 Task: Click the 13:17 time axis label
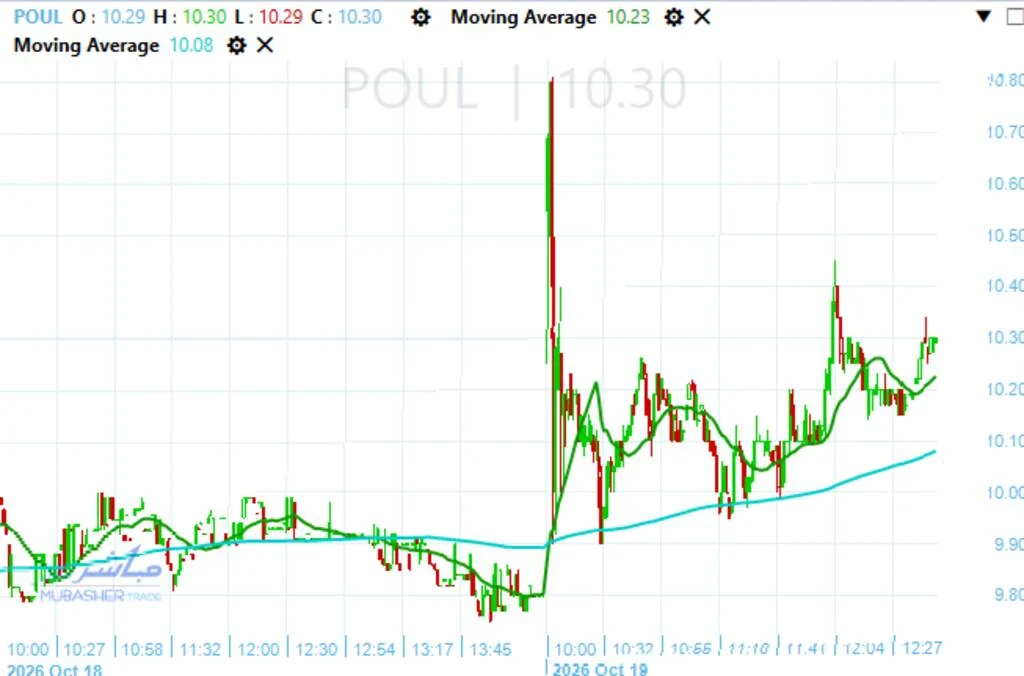(x=432, y=650)
